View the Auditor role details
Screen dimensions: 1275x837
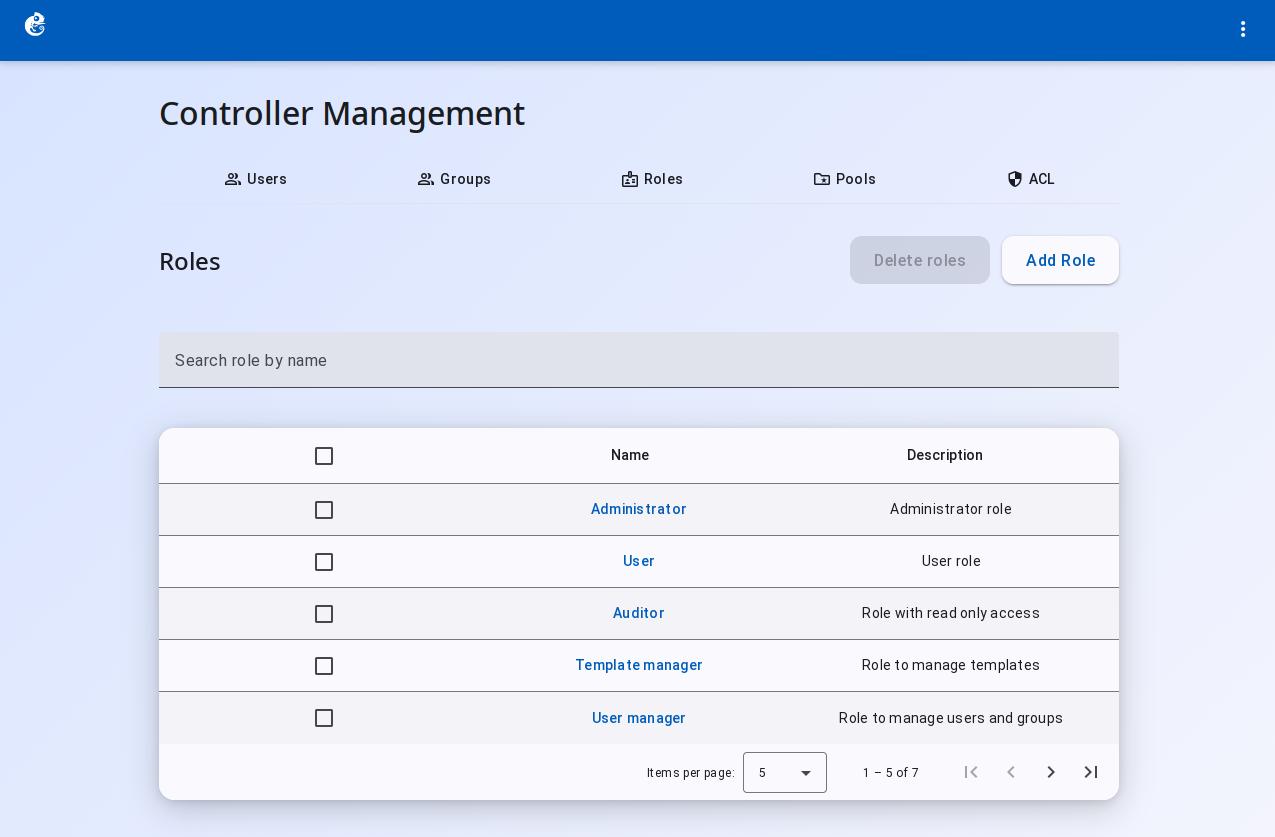[x=639, y=613]
